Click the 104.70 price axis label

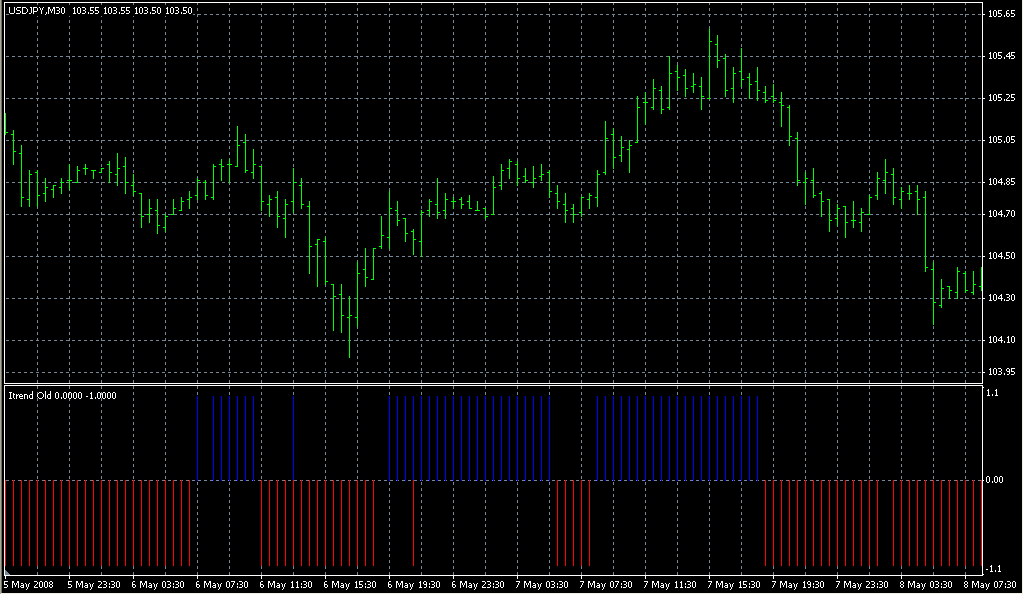(1001, 213)
